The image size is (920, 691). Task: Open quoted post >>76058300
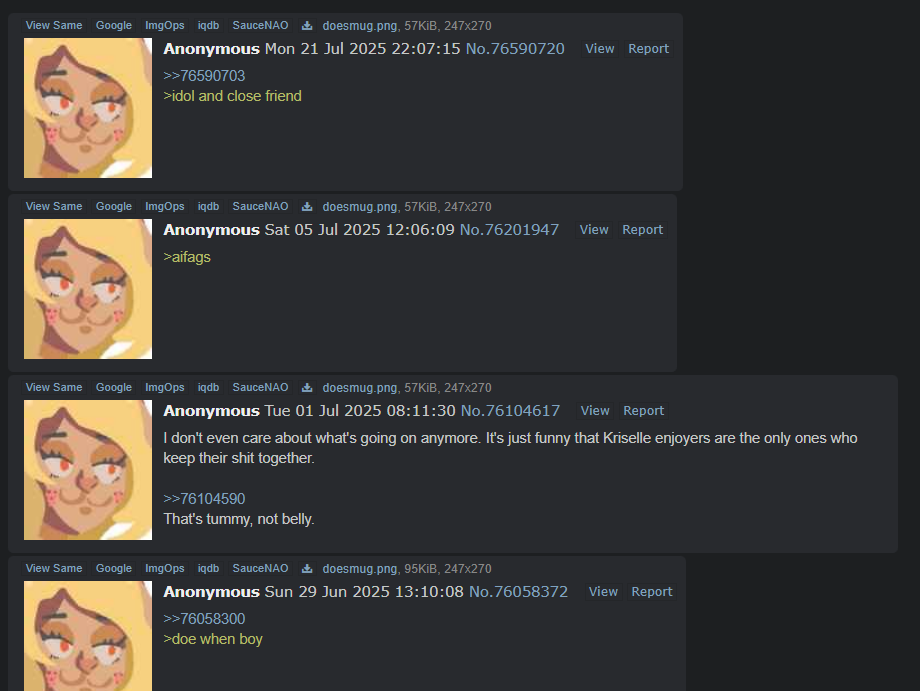click(204, 619)
